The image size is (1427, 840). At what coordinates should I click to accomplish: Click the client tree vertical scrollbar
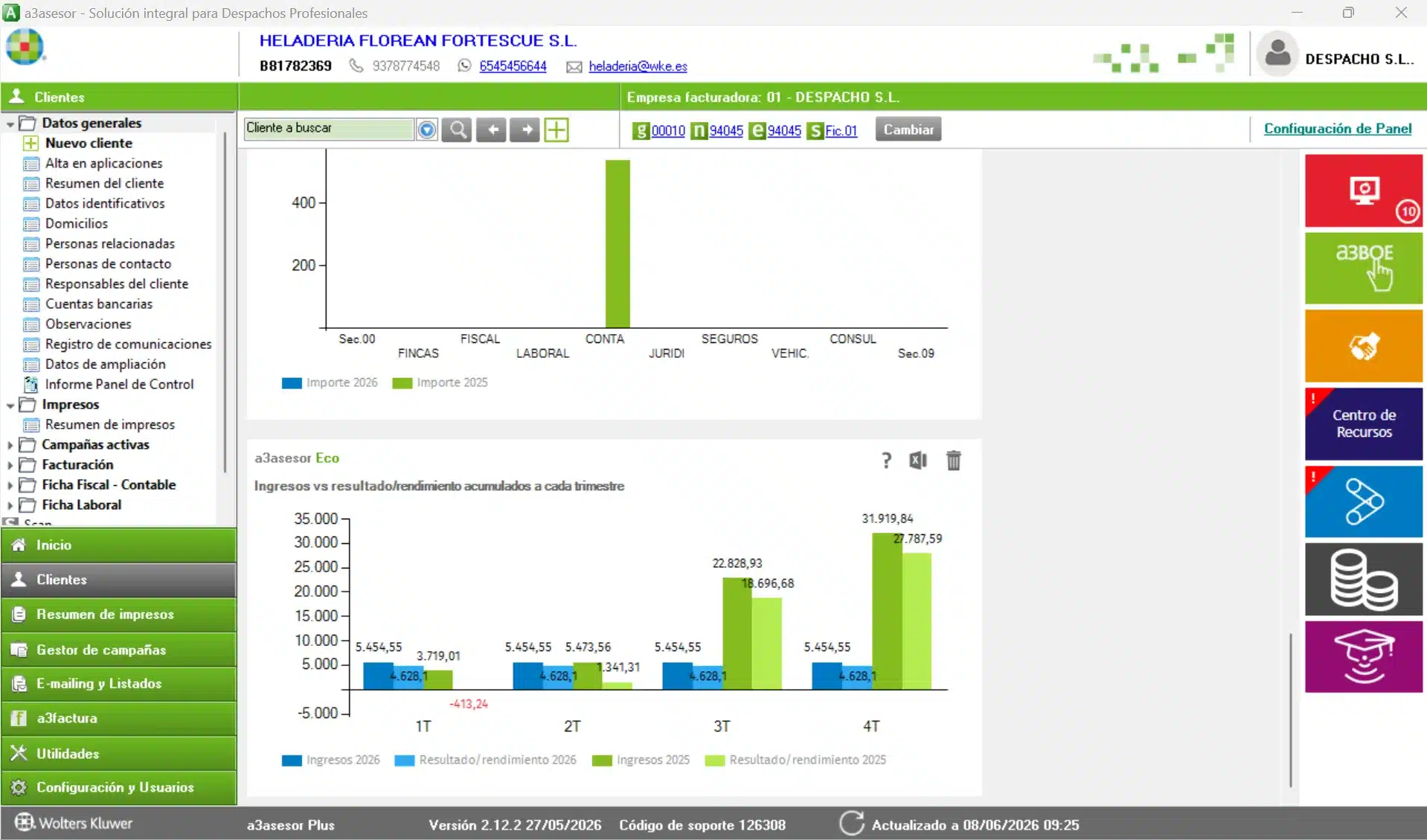pos(225,302)
